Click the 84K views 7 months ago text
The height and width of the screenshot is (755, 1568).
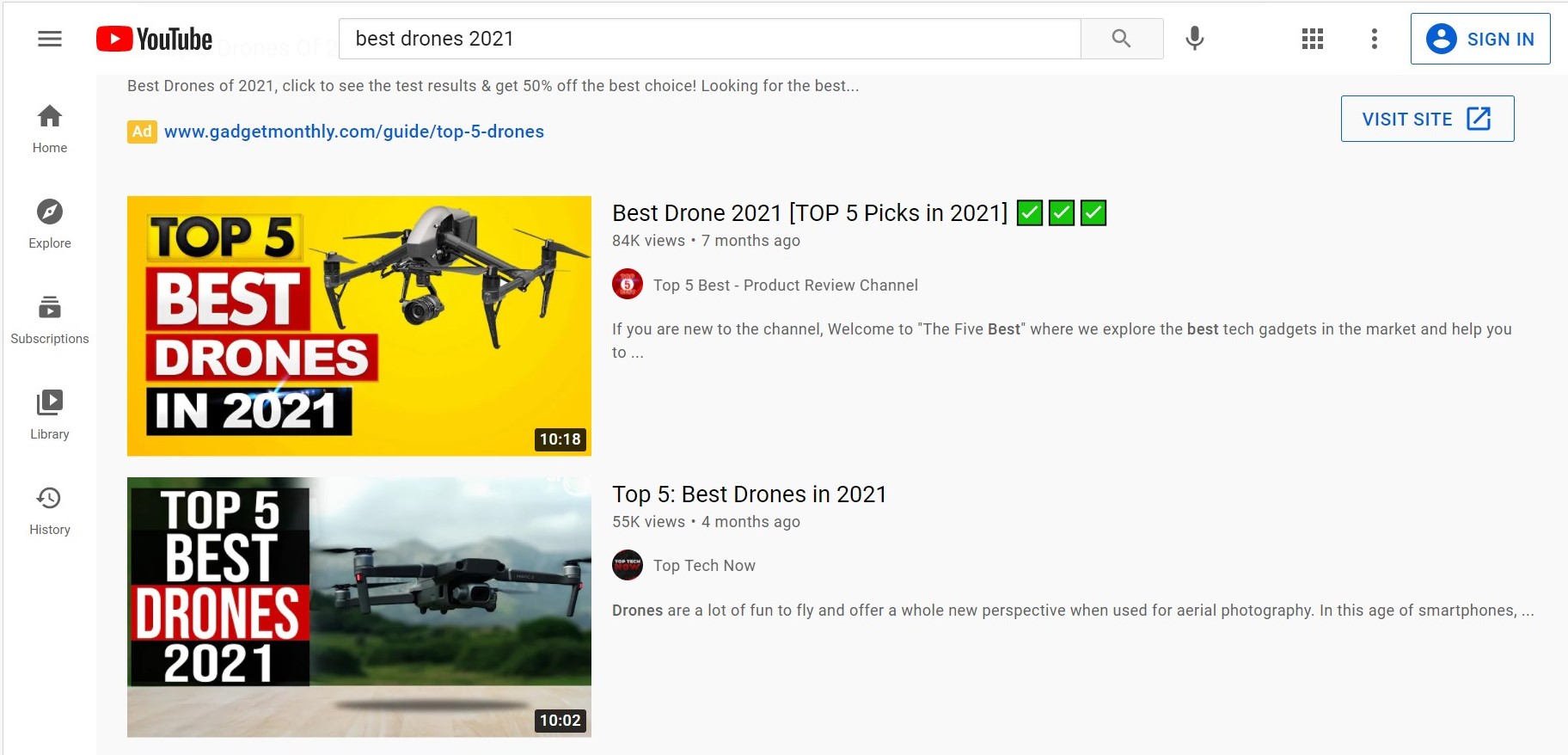[x=706, y=241]
